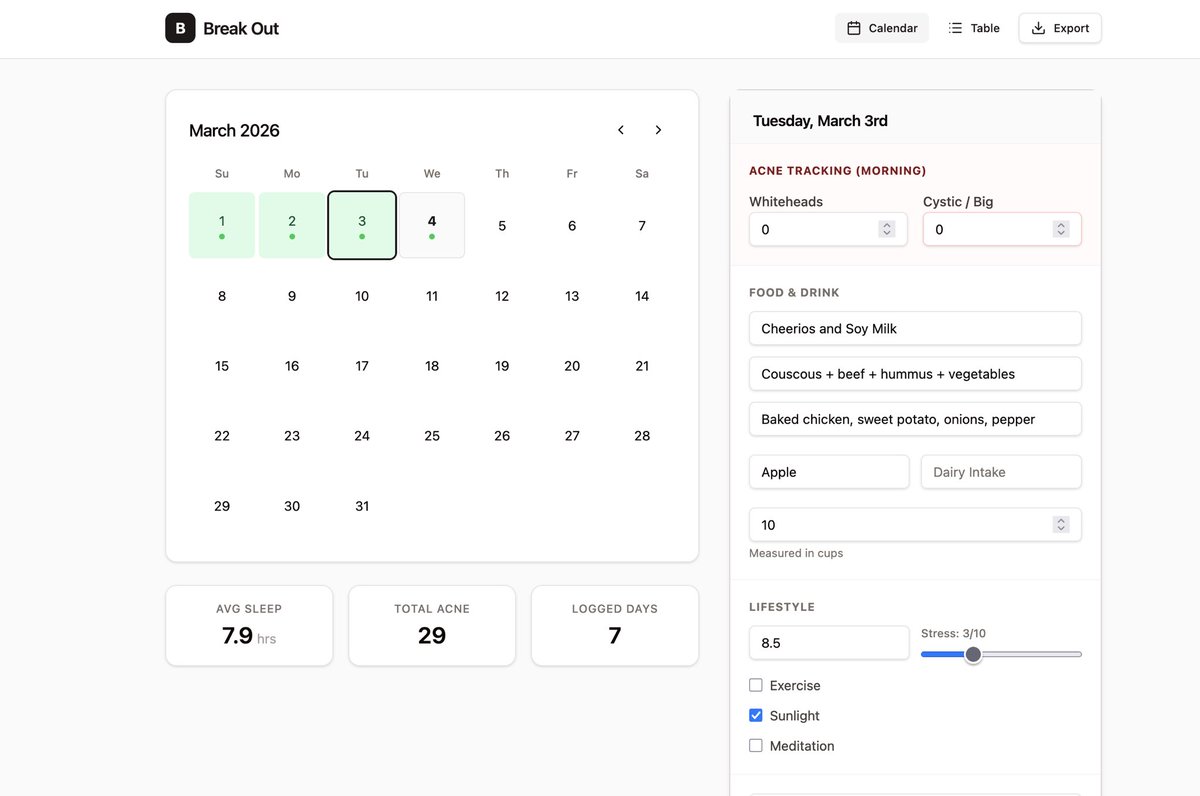The width and height of the screenshot is (1200, 796).
Task: Select March 4 on the calendar
Action: (x=432, y=225)
